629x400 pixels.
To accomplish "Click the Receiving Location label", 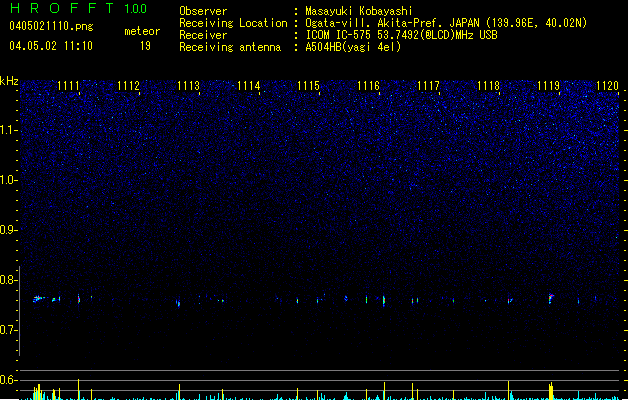I will pyautogui.click(x=233, y=23).
